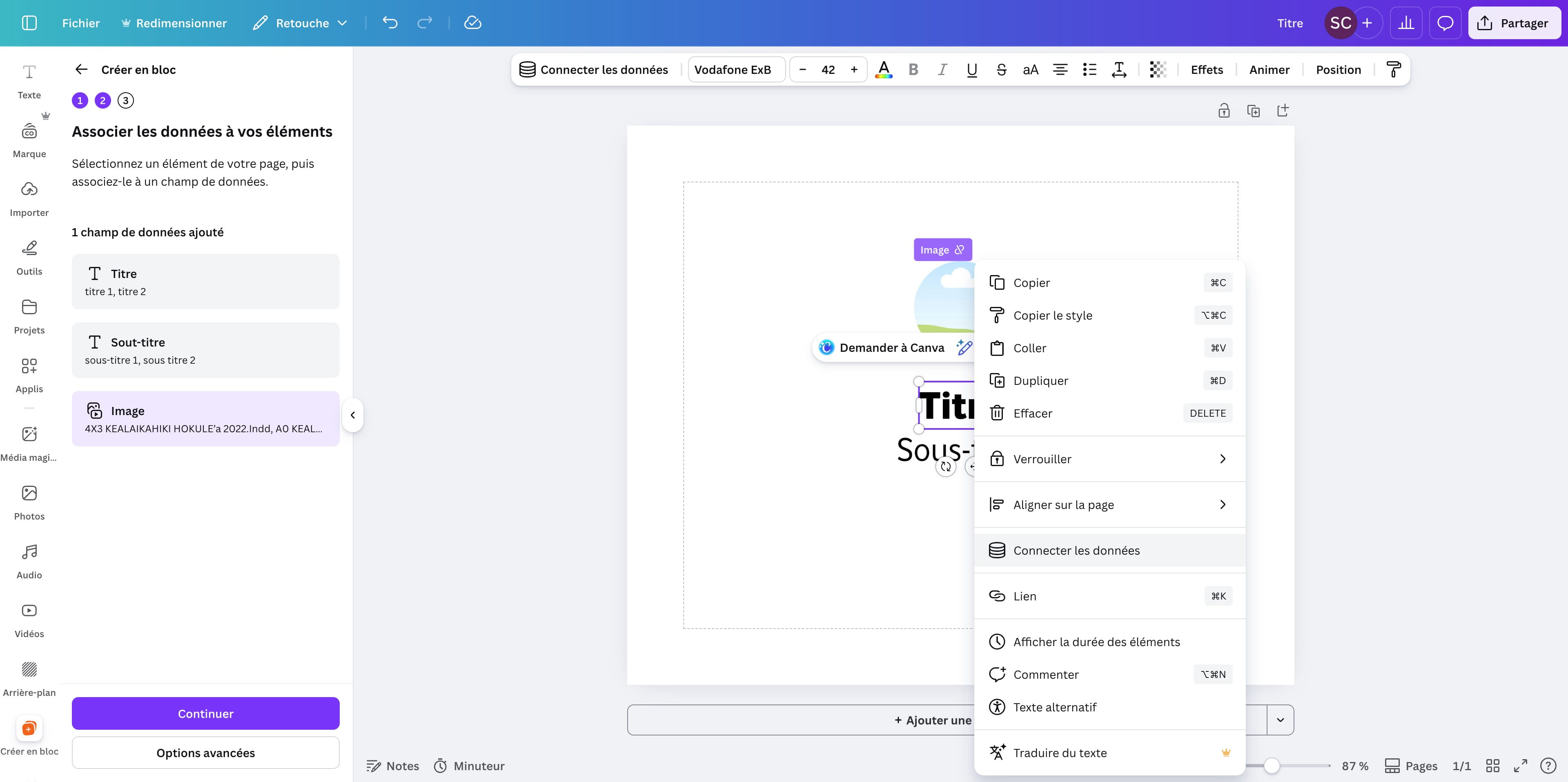Toggle bulleted list formatting
The image size is (1568, 782).
(1089, 69)
